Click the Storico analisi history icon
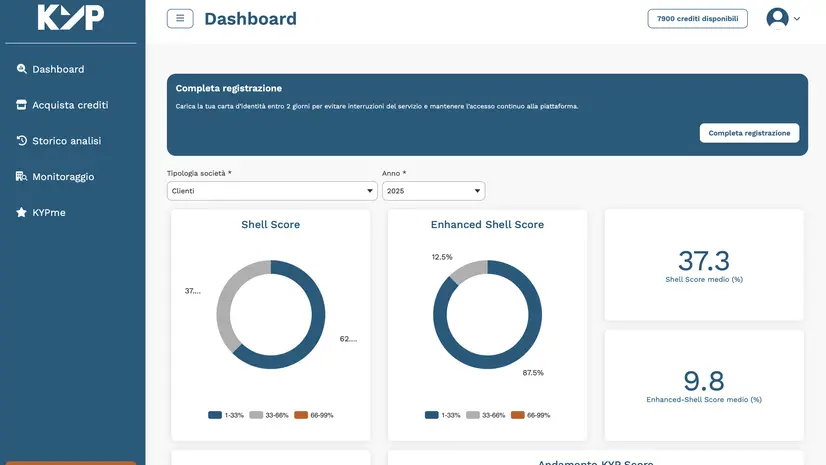Viewport: 826px width, 465px height. click(21, 141)
